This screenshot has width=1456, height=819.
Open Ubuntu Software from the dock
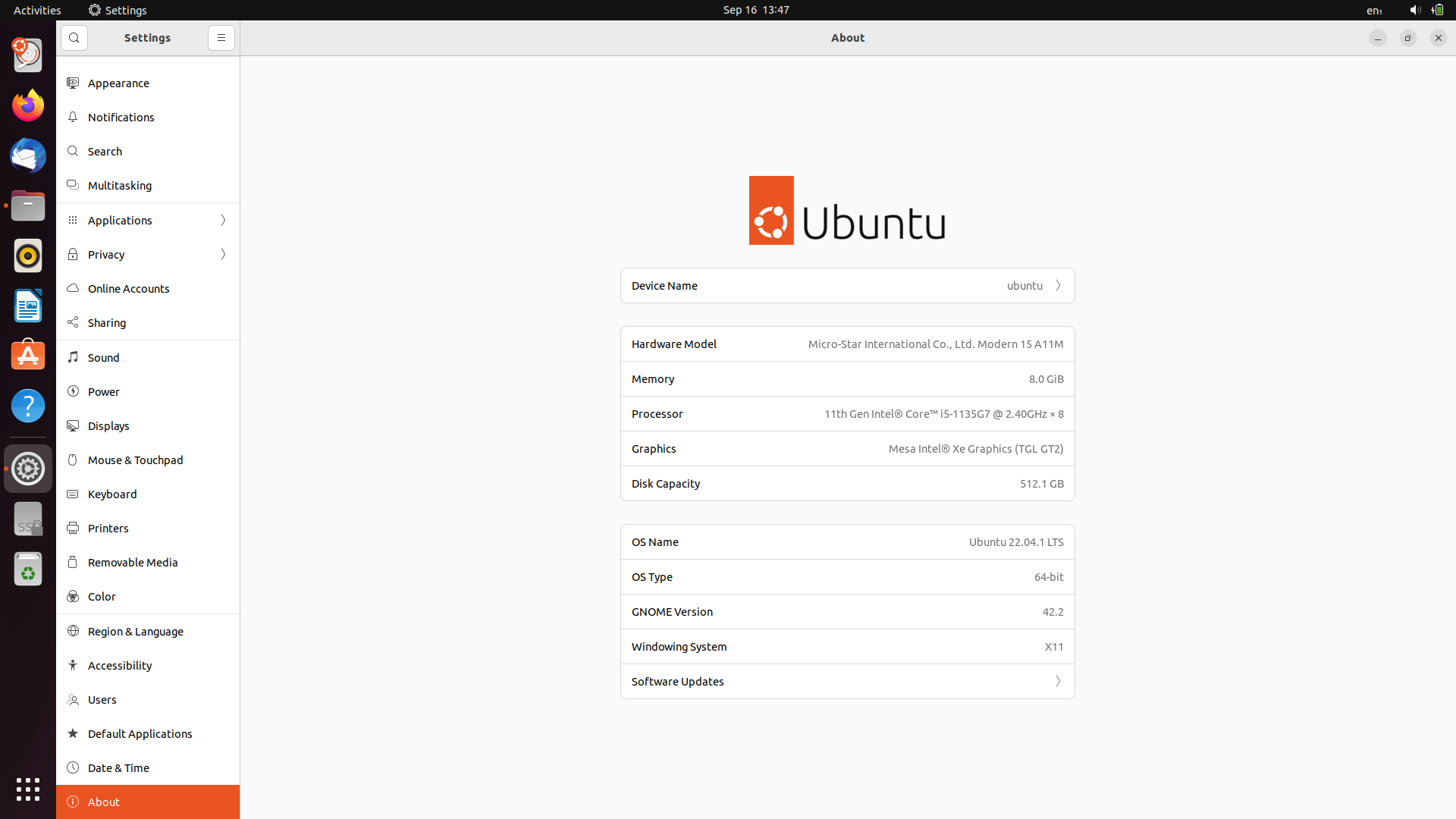coord(28,356)
